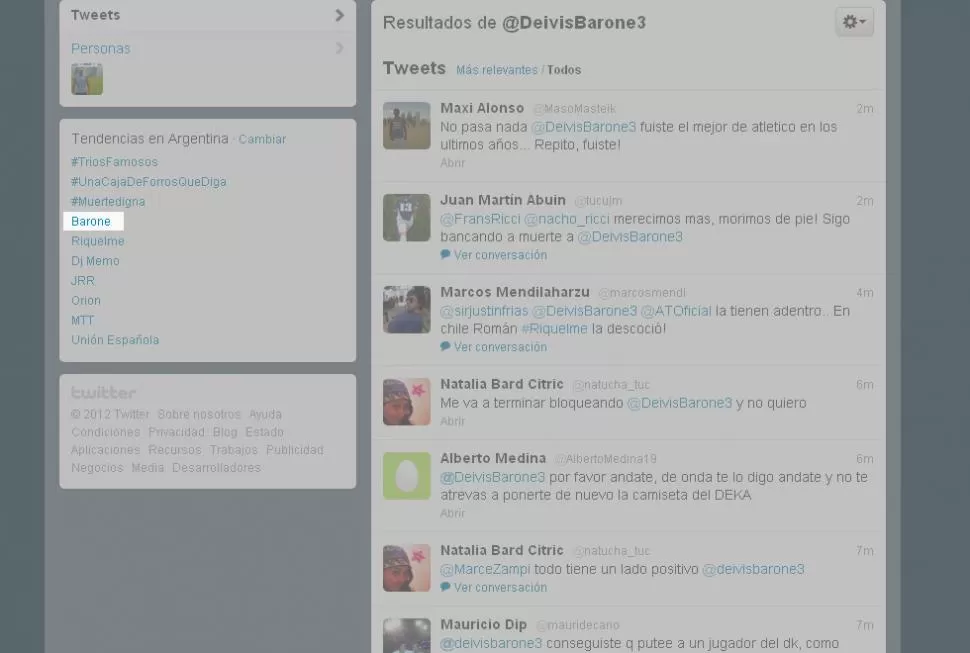The image size is (970, 653).
Task: Expand the Tweets section chevron
Action: click(339, 15)
